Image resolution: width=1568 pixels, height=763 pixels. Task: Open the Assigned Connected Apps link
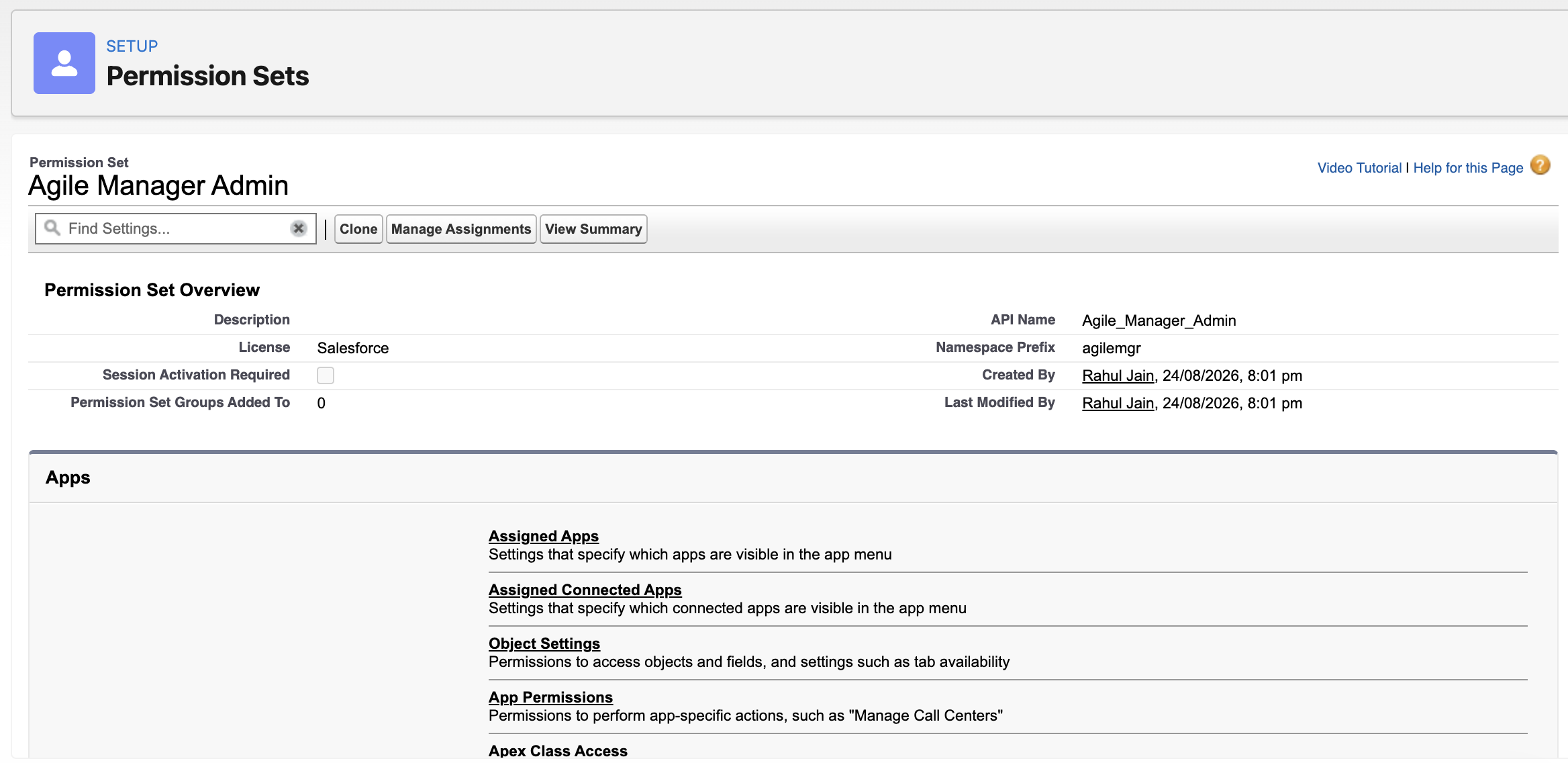click(585, 590)
